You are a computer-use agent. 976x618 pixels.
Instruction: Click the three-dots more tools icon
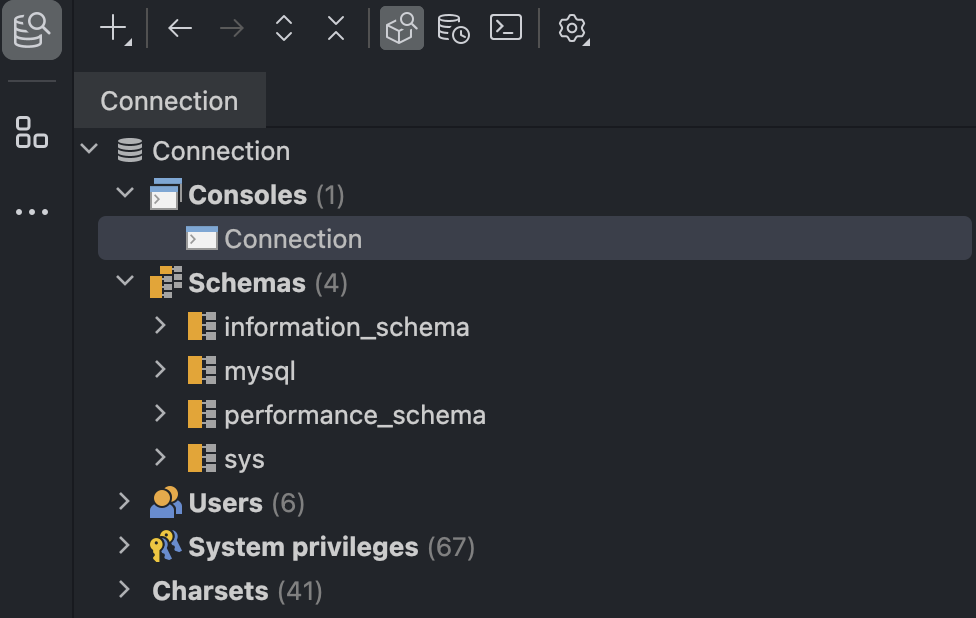[32, 212]
